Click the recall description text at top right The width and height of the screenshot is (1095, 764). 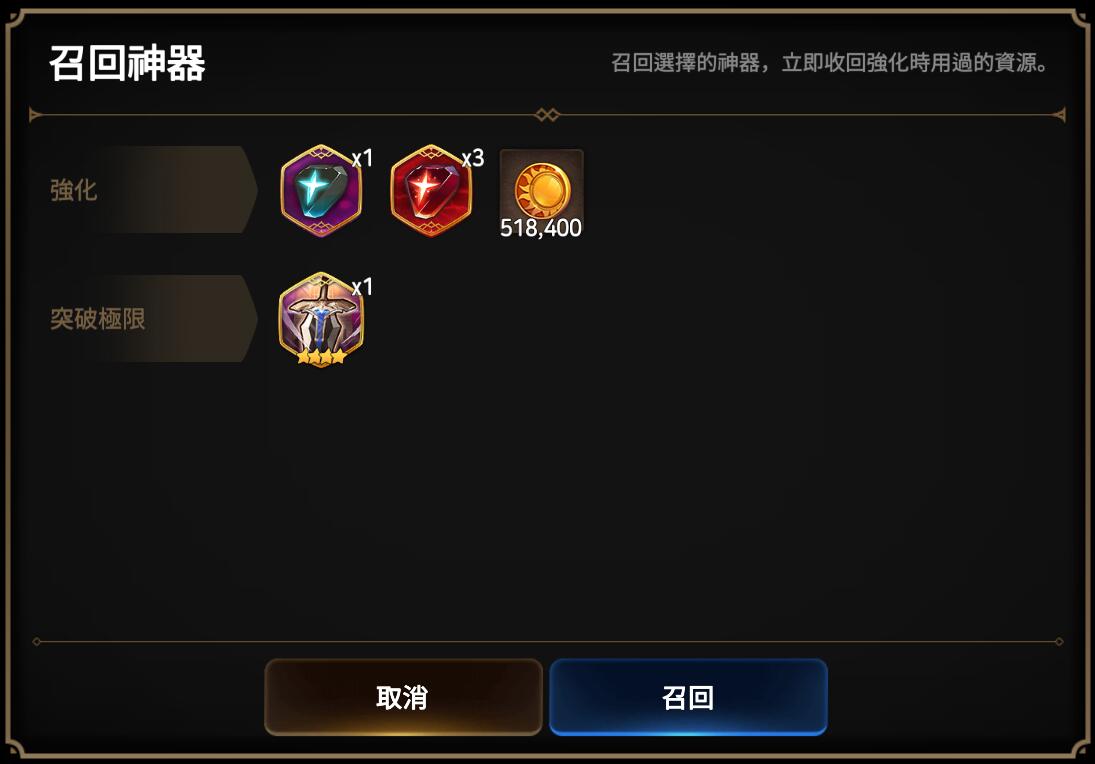[x=830, y=63]
